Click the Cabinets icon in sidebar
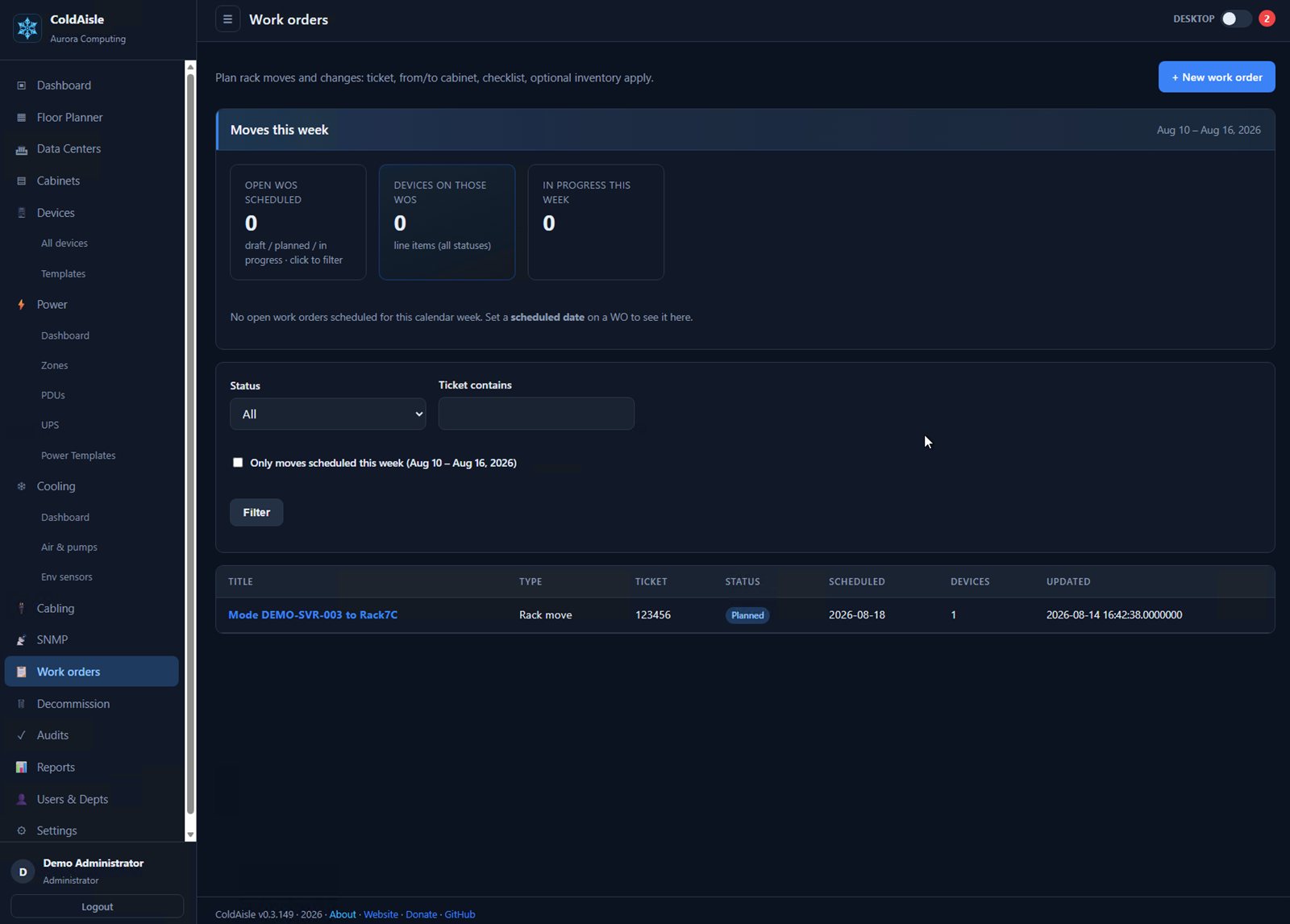Screen dimensions: 1290x924 tap(22, 181)
